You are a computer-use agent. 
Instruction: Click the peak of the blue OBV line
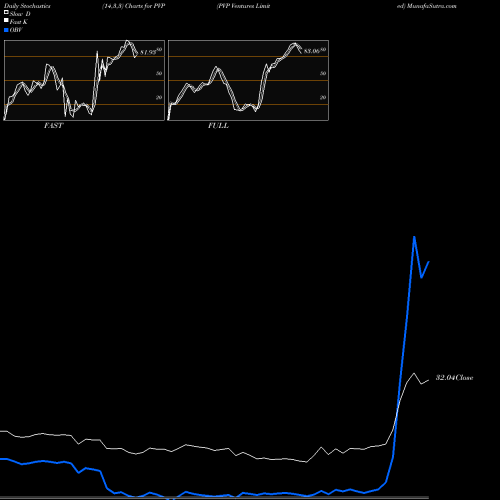[x=414, y=237]
